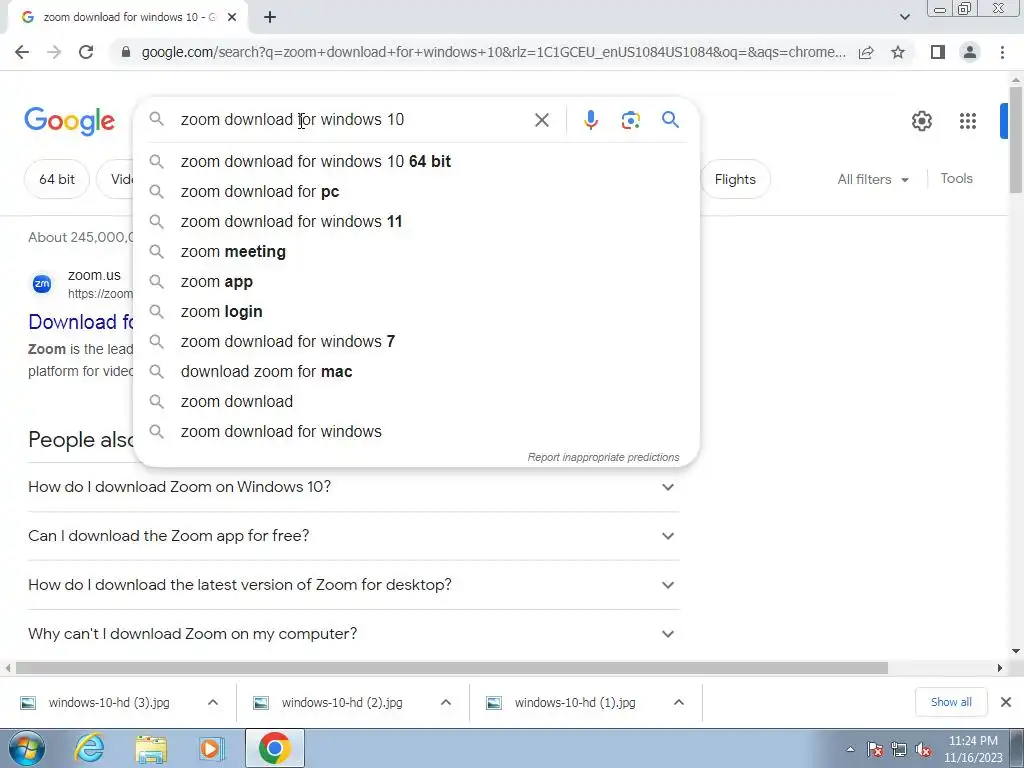Open Windows Explorer folder icon in taskbar
The image size is (1024, 768).
pyautogui.click(x=151, y=748)
